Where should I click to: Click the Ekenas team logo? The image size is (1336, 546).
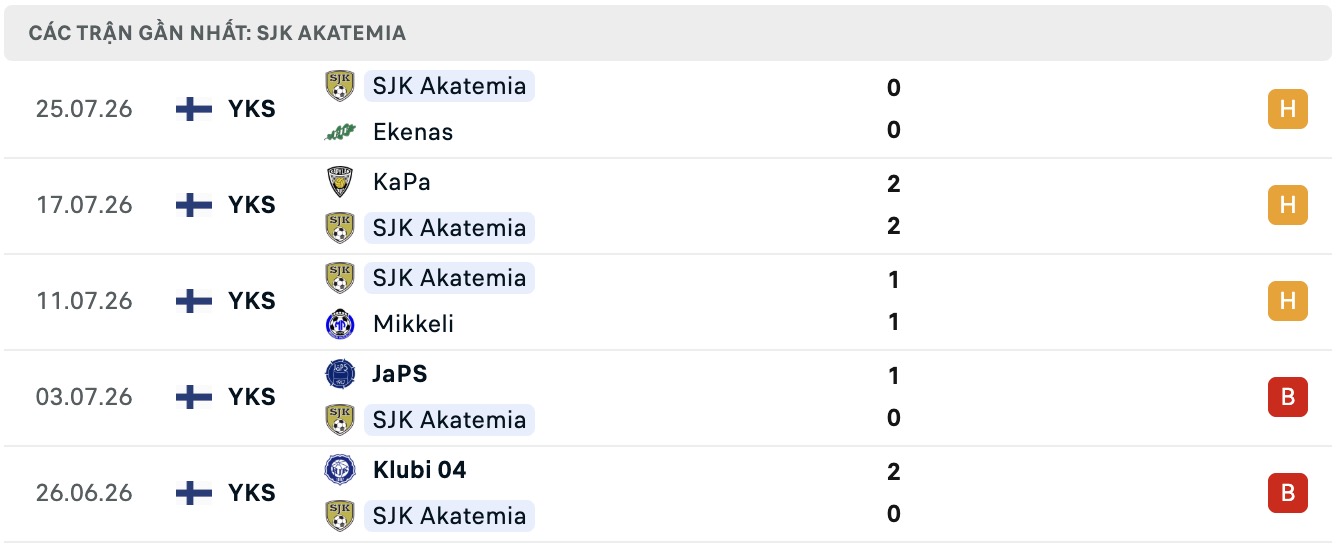tap(340, 131)
